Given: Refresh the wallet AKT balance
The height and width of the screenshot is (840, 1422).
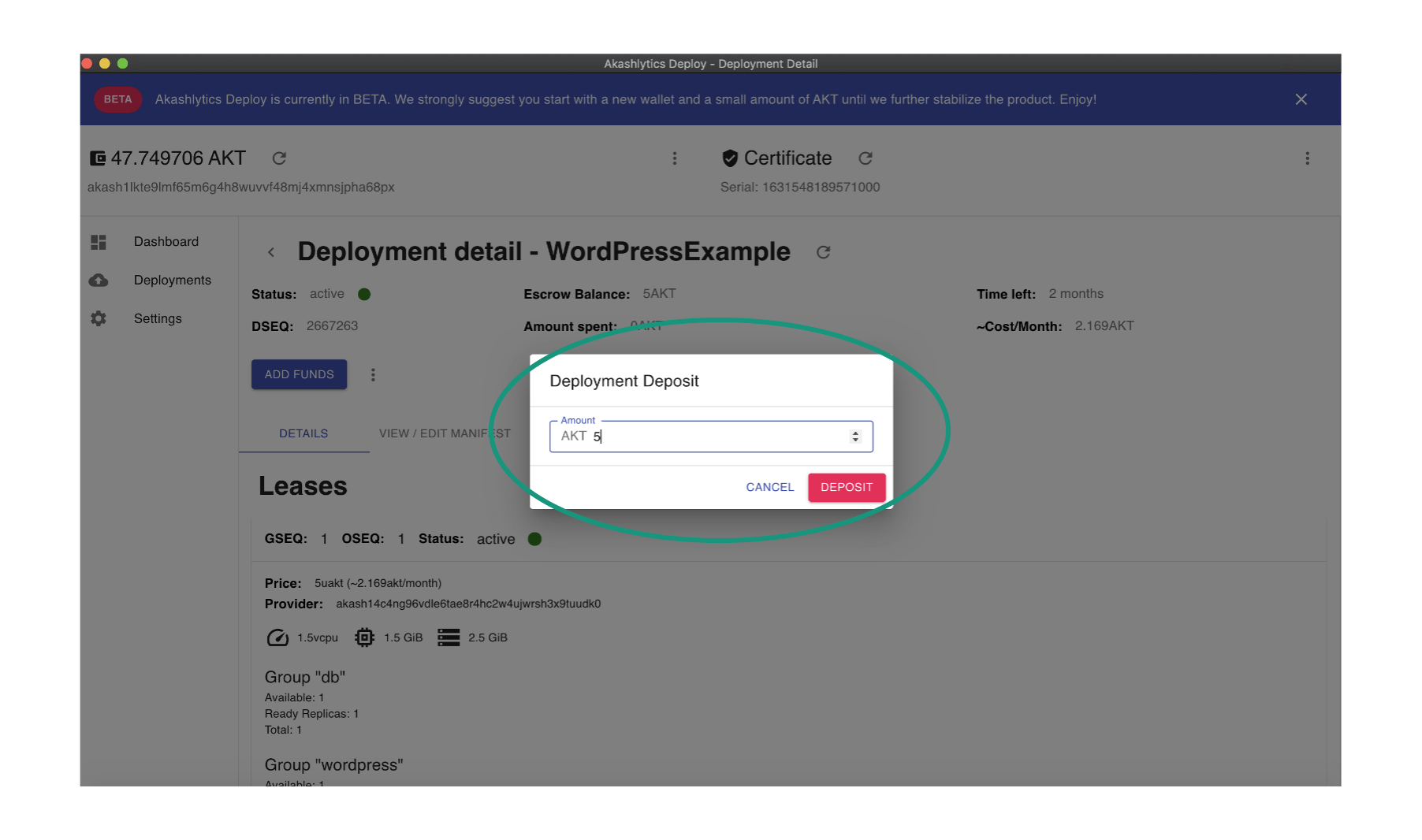Looking at the screenshot, I should 279,158.
